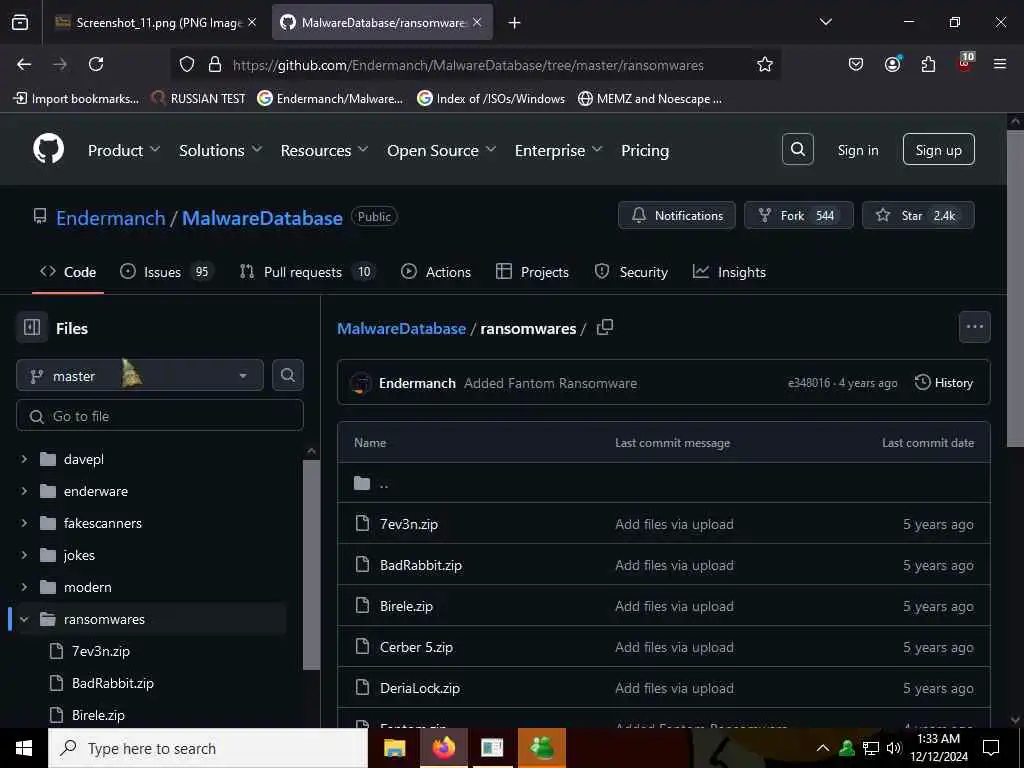Open the Open Source dropdown menu
Viewport: 1024px width, 768px height.
pos(441,150)
